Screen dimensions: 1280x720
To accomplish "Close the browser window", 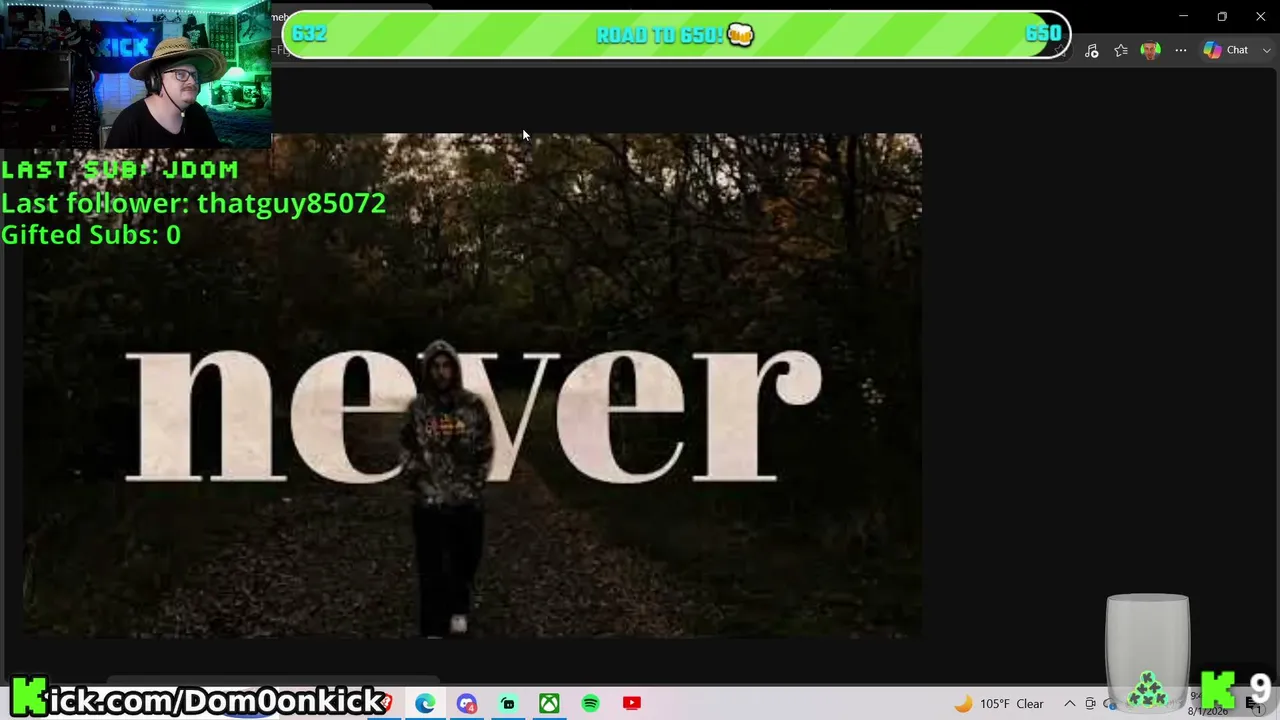I will point(1260,16).
